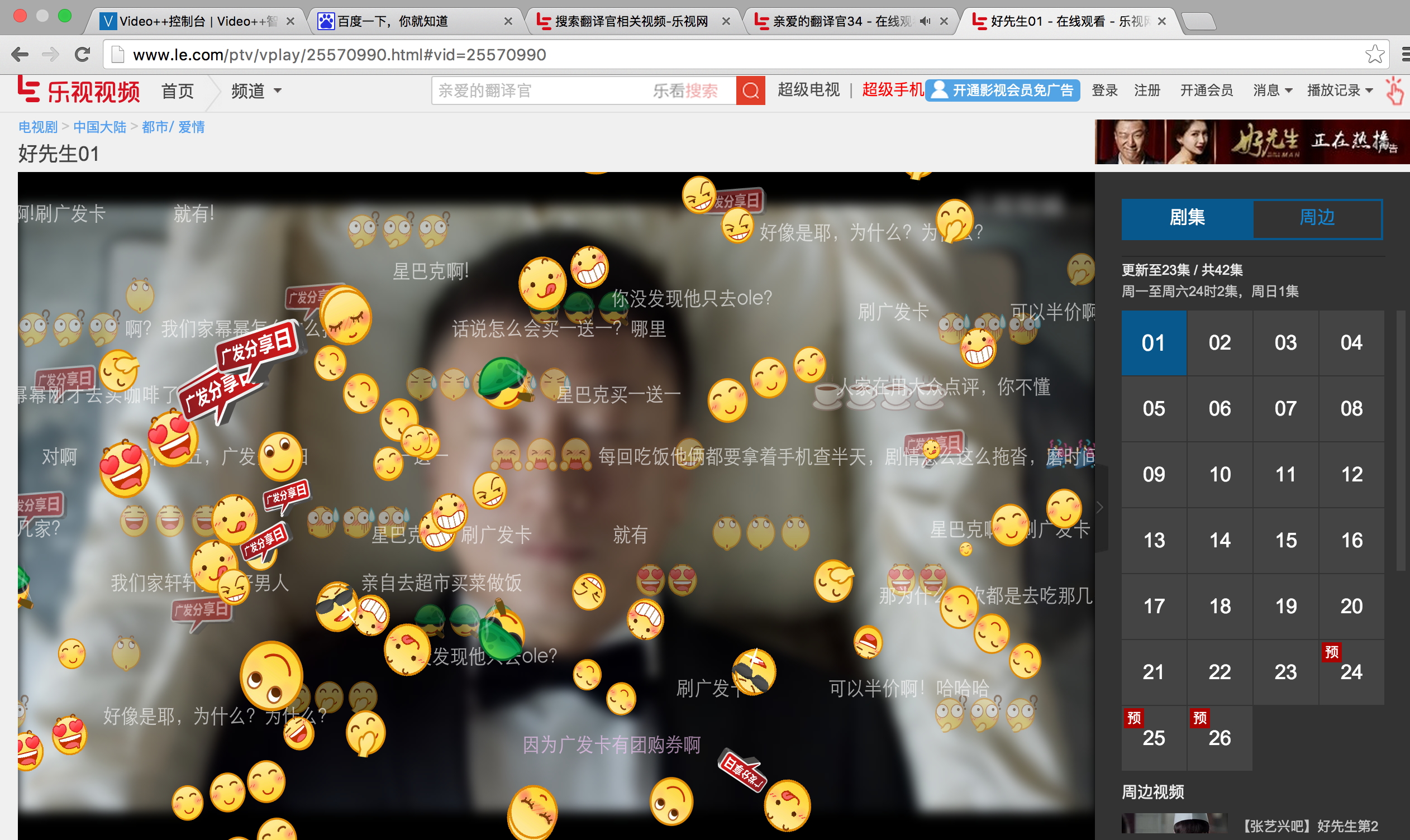Click the red search magnifier button
This screenshot has height=840, width=1410.
(x=751, y=90)
